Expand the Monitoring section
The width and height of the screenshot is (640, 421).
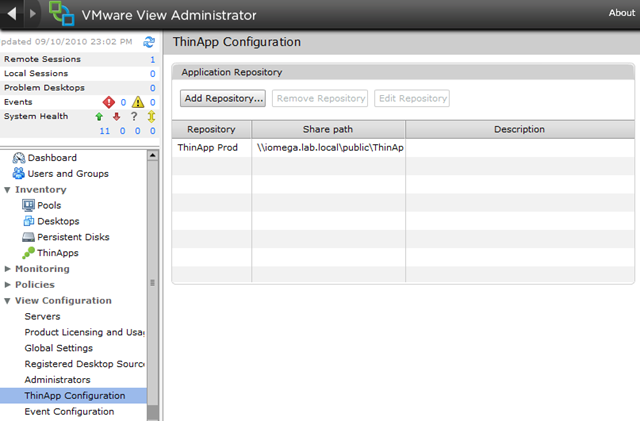(7, 269)
